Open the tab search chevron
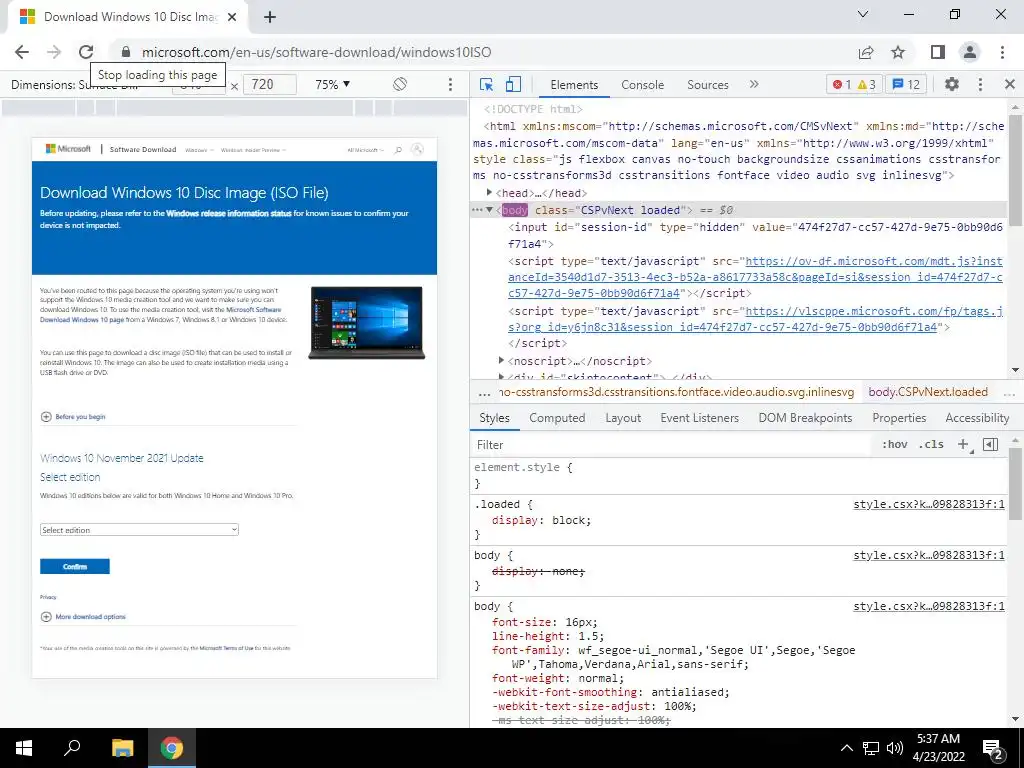The image size is (1024, 768). [x=863, y=14]
